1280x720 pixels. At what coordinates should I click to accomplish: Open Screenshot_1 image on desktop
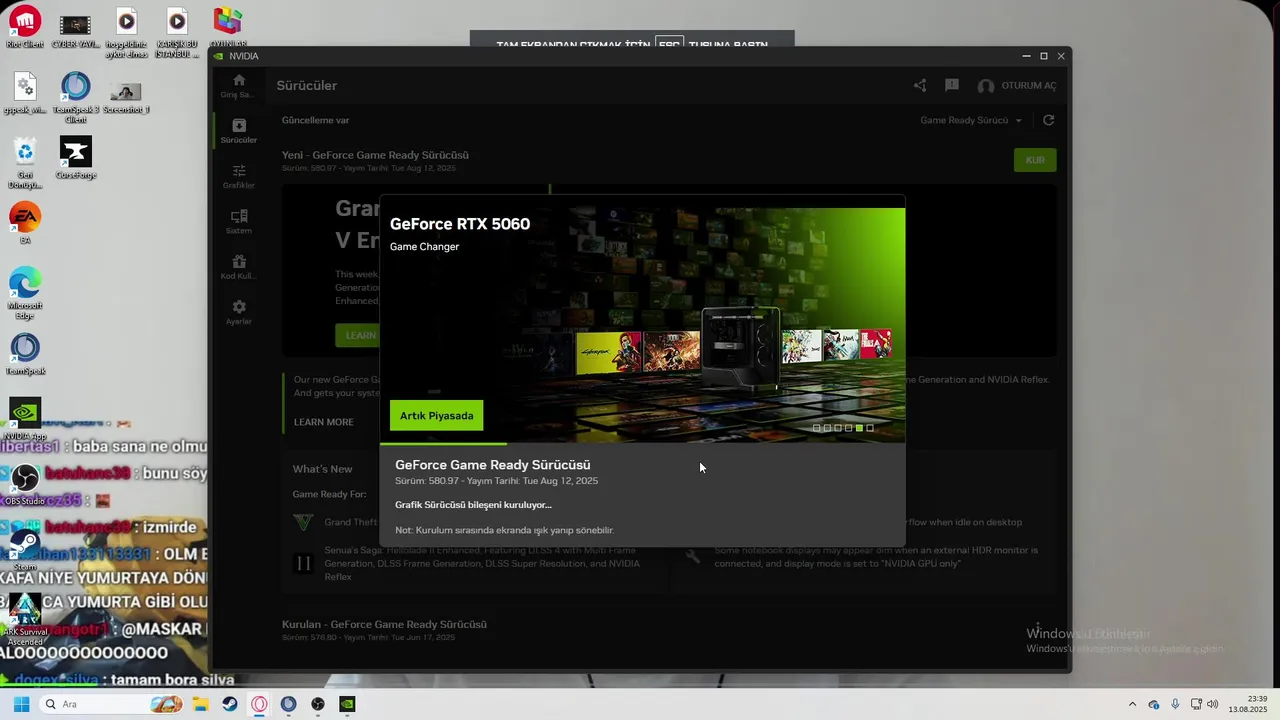[x=126, y=95]
